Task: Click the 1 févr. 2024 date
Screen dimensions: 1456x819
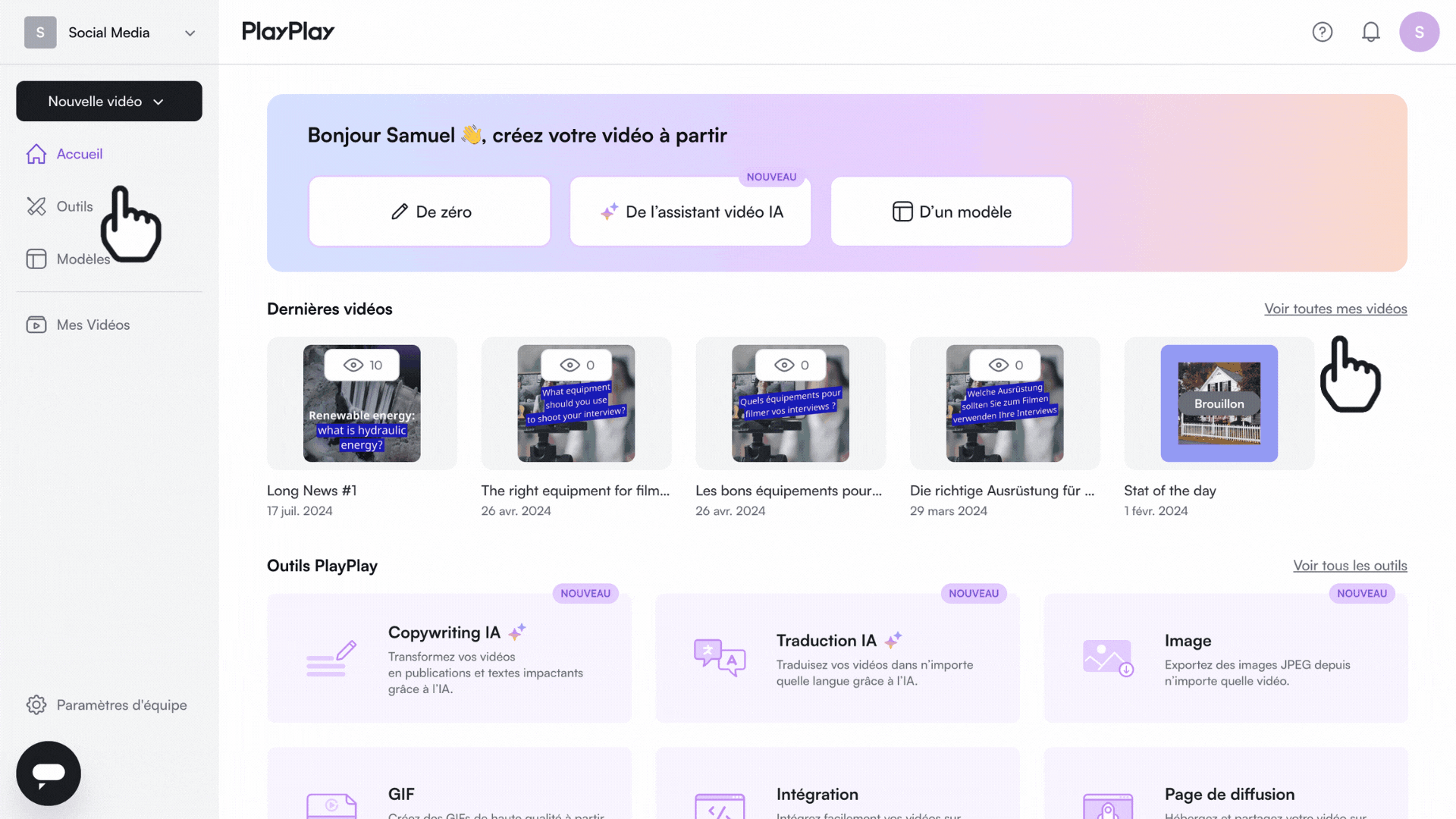Action: pyautogui.click(x=1156, y=511)
